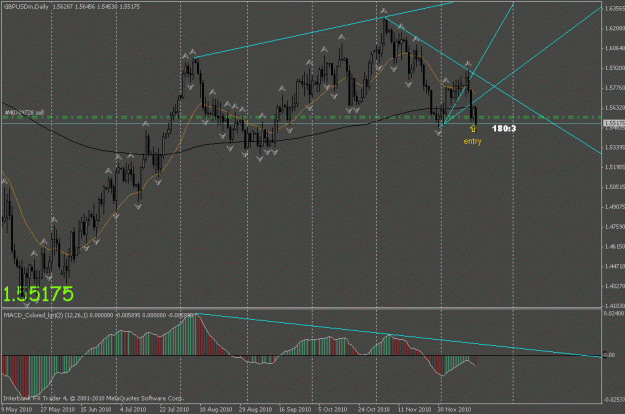The height and width of the screenshot is (414, 625).
Task: Click the 4 Jul 2010 date label
Action: [x=133, y=410]
